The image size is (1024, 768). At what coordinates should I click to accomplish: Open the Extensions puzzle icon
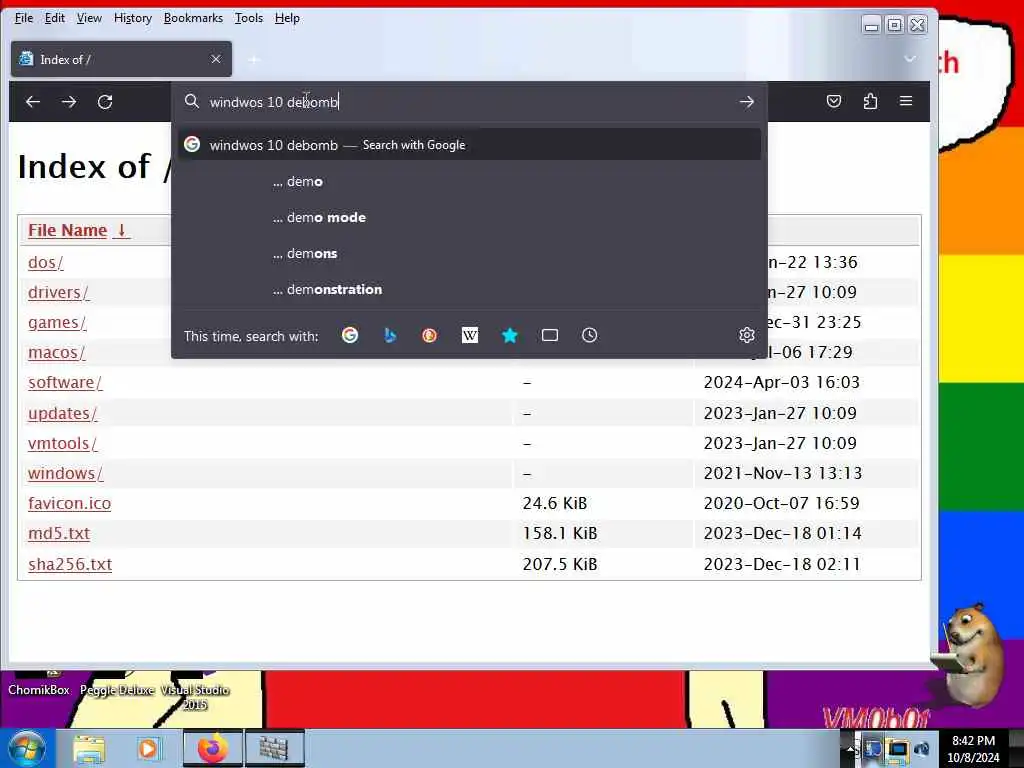click(x=870, y=101)
